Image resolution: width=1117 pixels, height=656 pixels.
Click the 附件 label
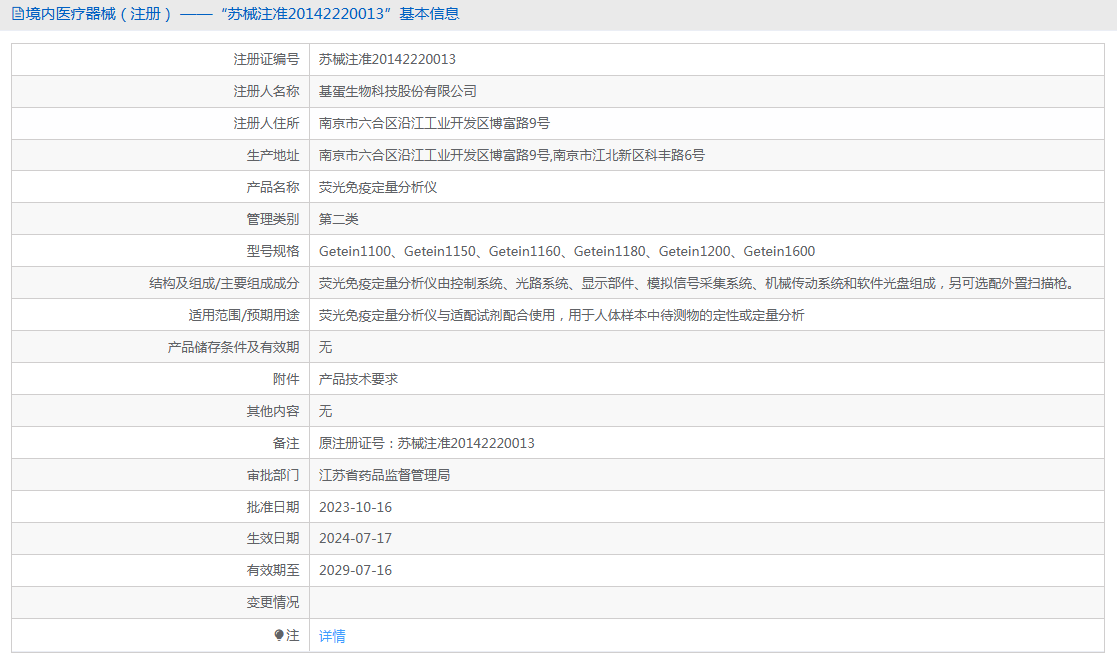[x=286, y=380]
